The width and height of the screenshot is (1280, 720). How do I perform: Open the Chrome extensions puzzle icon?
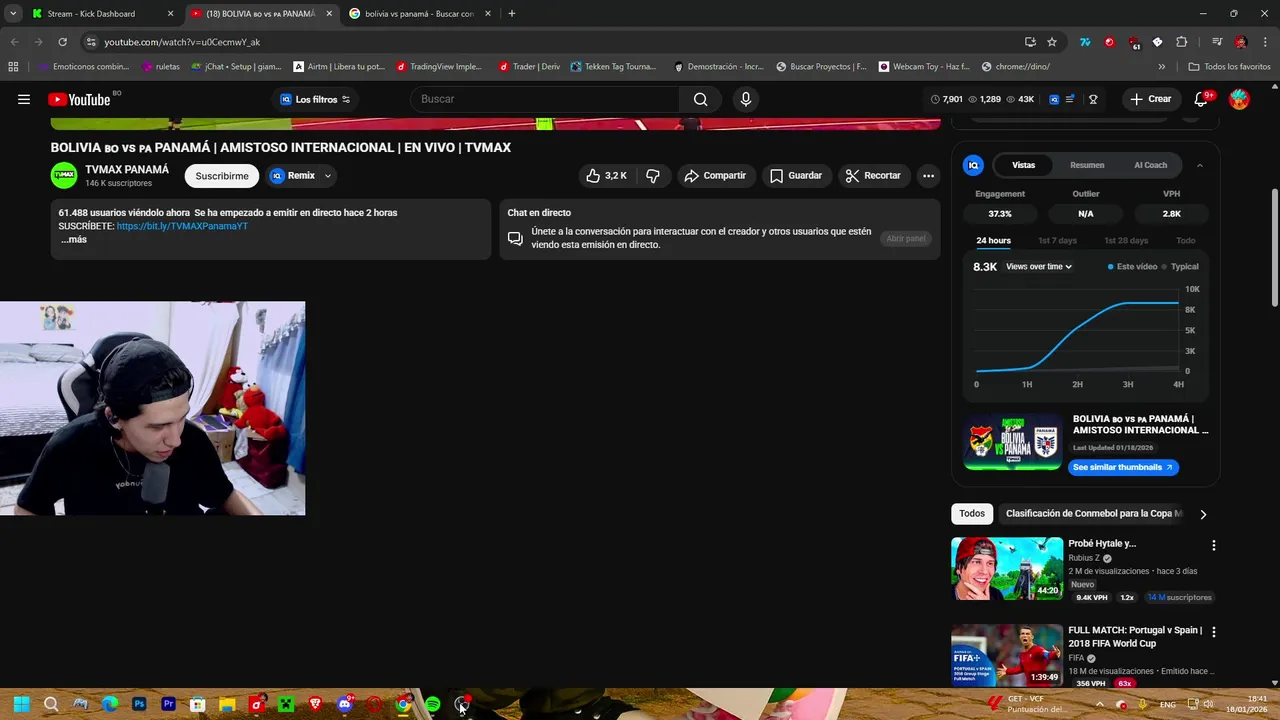[x=1182, y=42]
